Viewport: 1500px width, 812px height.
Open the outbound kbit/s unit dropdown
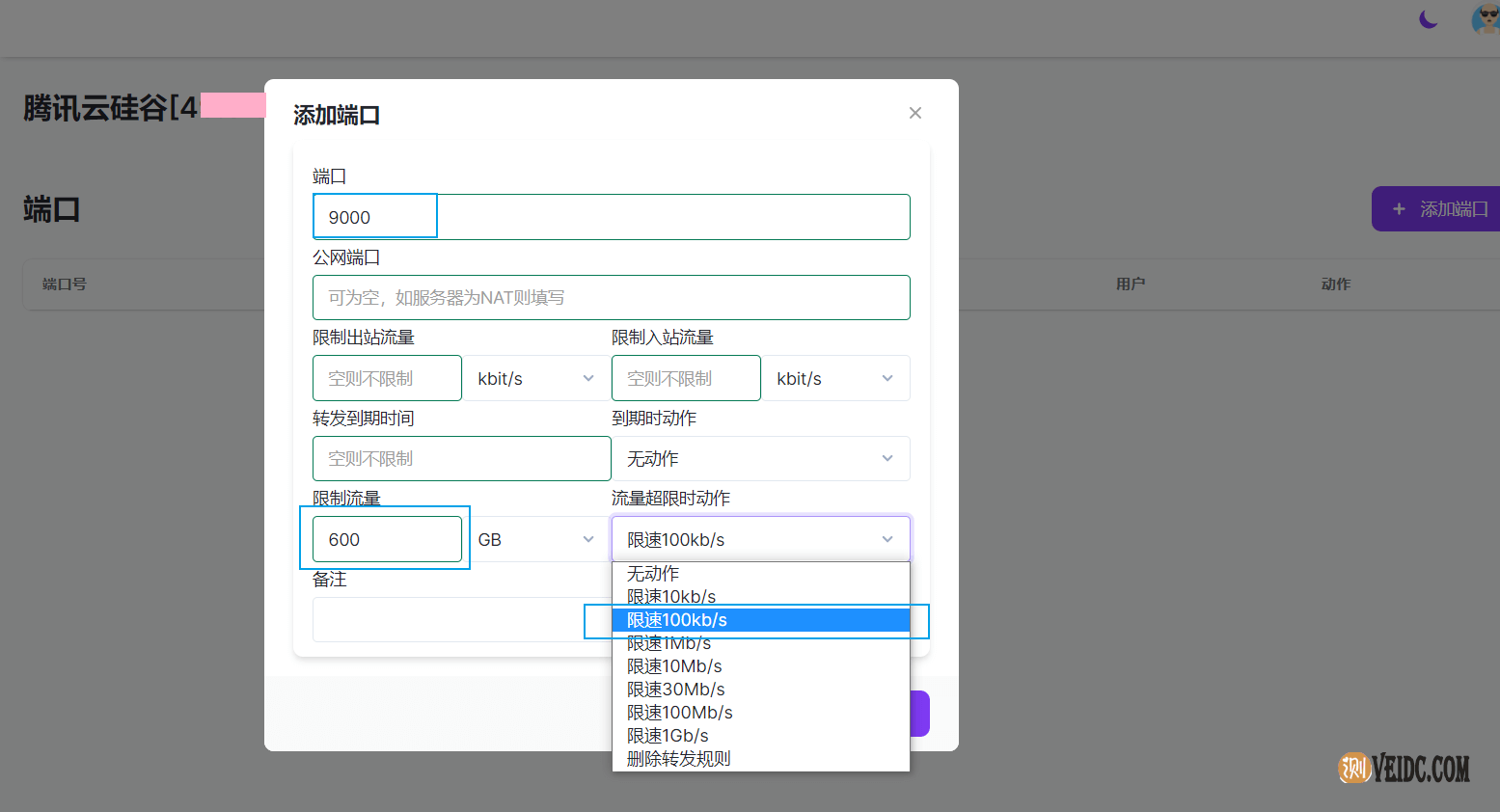[536, 378]
